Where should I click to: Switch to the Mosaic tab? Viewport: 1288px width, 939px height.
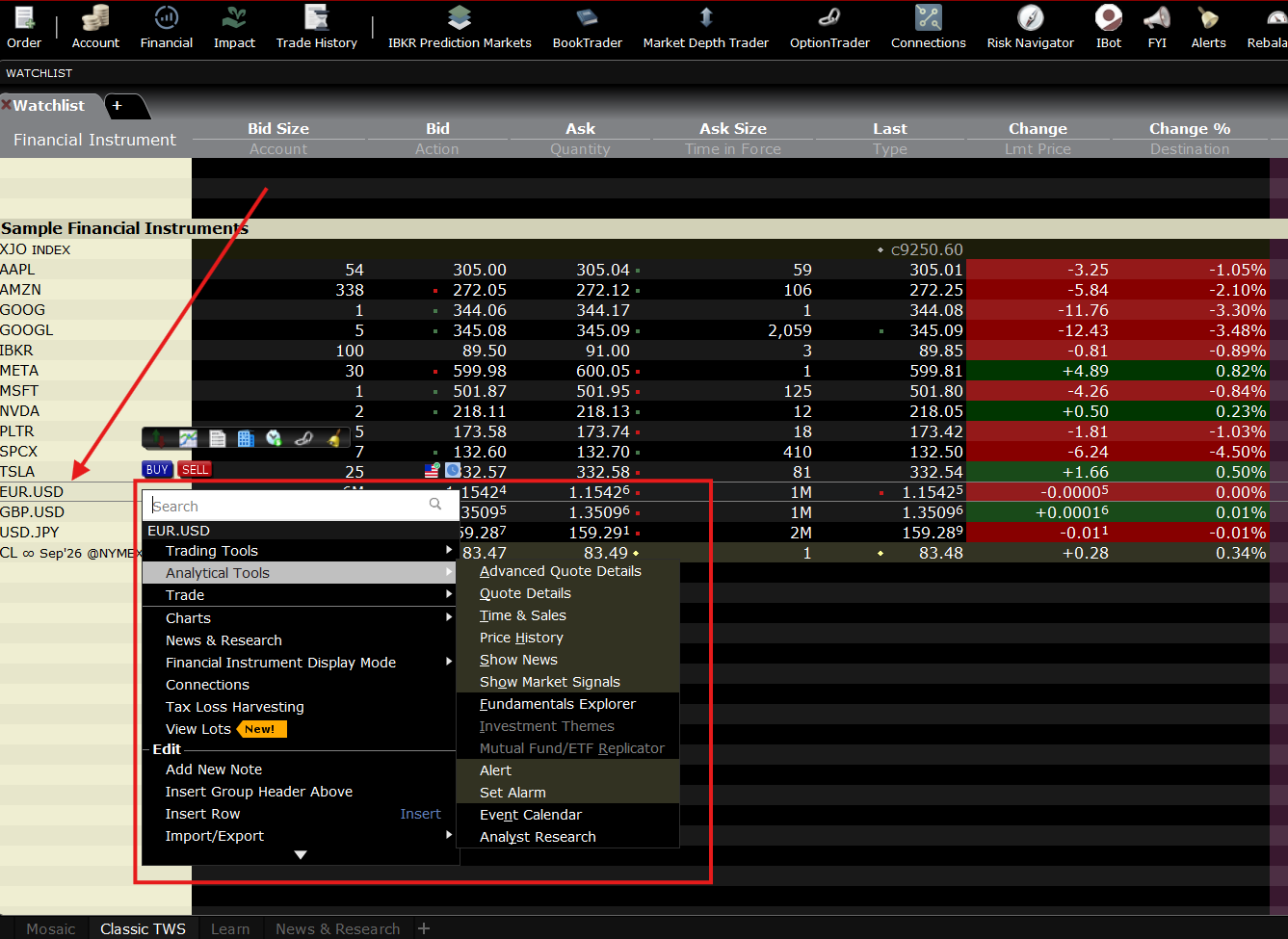pos(51,929)
